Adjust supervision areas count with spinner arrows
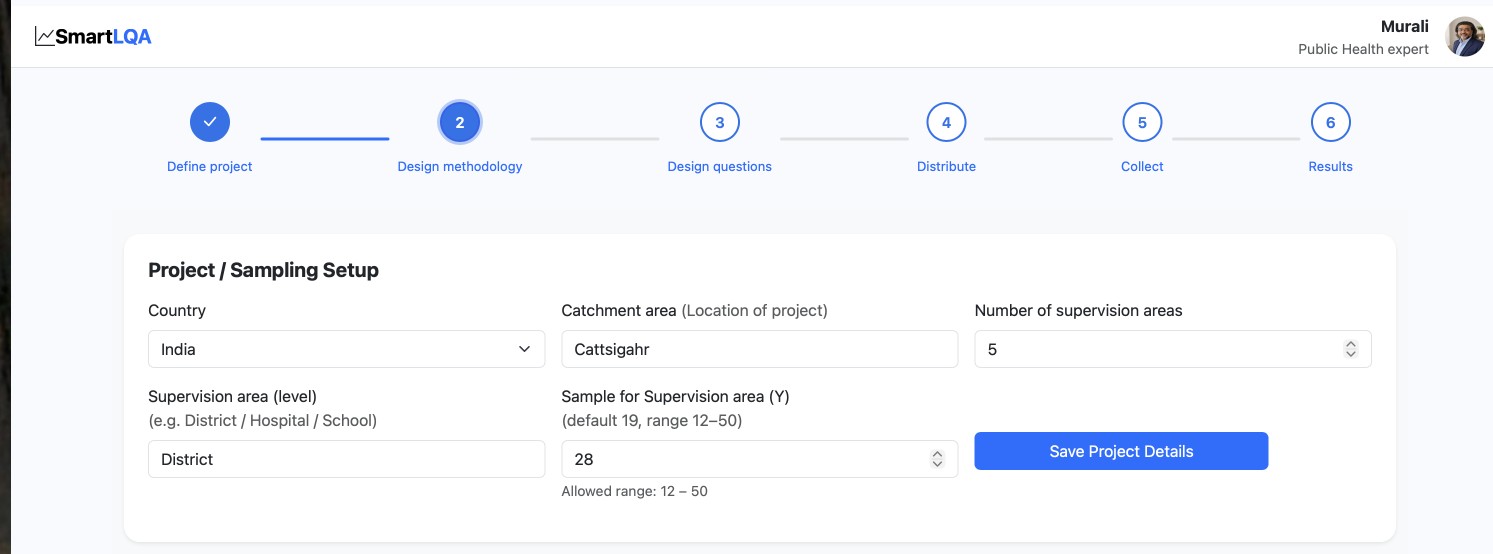Image resolution: width=1493 pixels, height=554 pixels. pos(1351,349)
